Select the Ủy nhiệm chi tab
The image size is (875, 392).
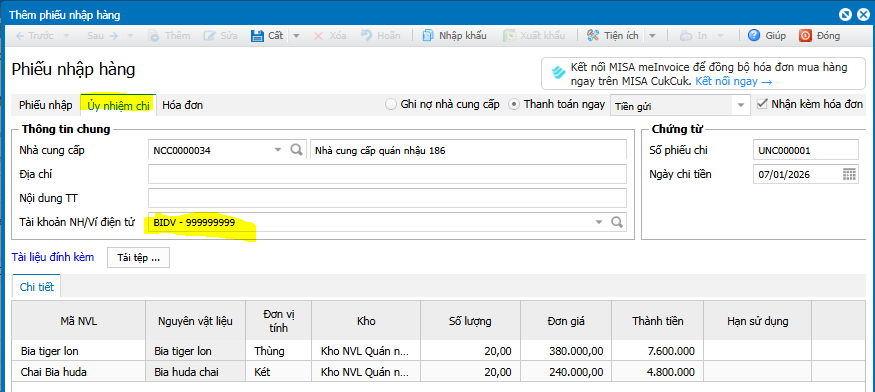coord(118,105)
